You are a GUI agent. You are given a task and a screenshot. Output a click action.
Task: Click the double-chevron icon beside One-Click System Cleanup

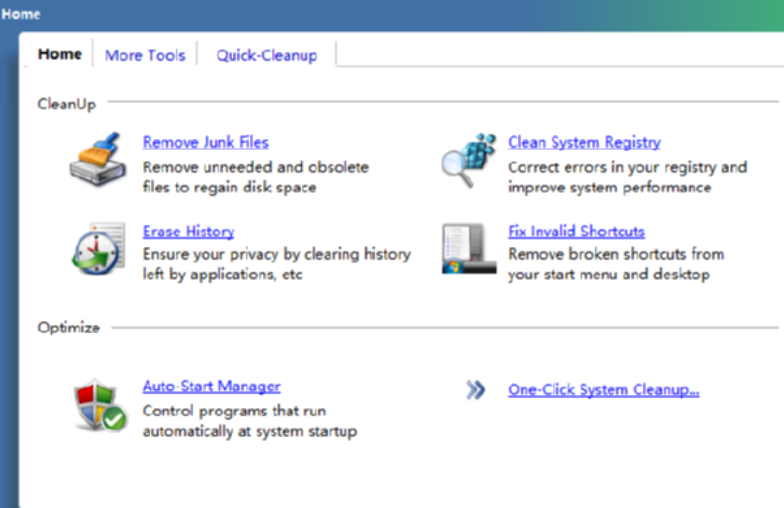(x=476, y=390)
